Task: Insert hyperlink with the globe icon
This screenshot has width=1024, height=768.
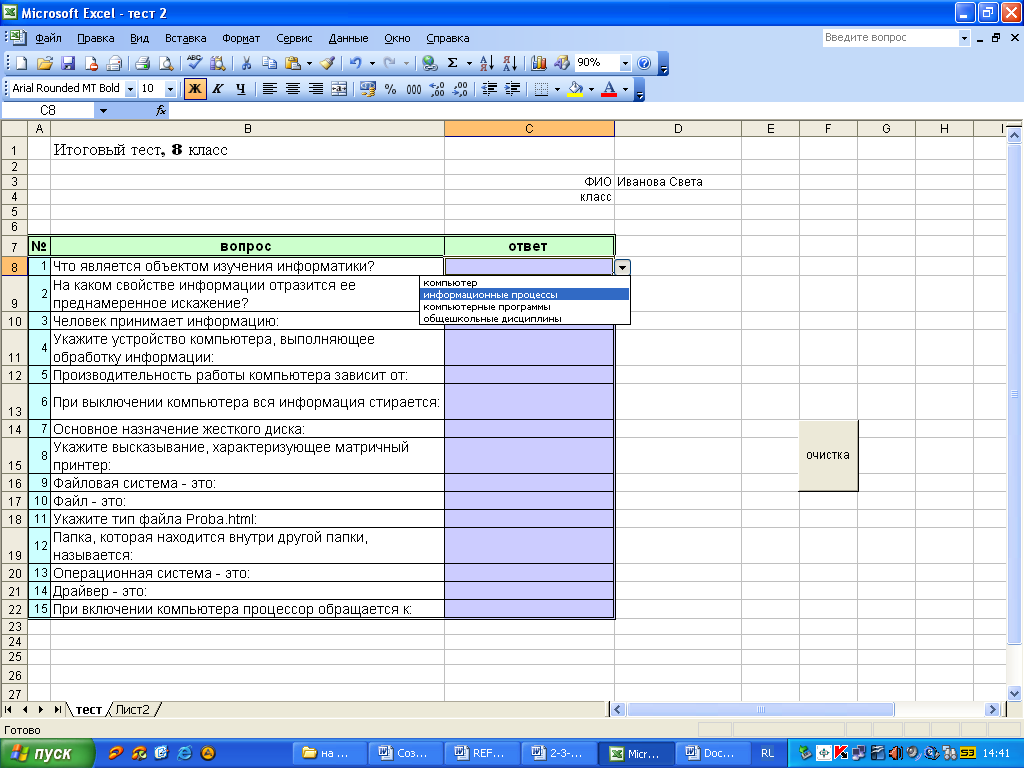Action: pos(429,63)
